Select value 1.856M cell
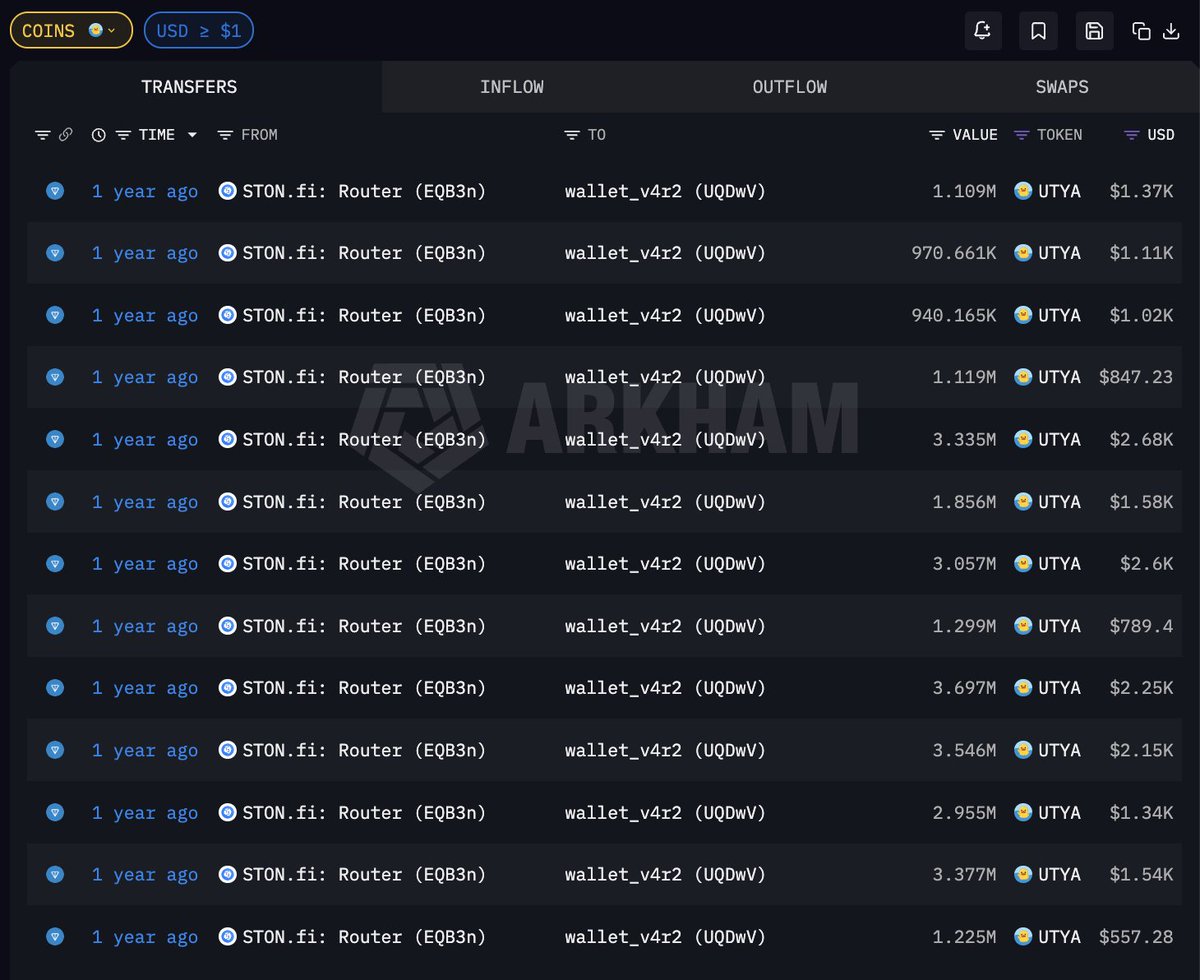The image size is (1200, 980). coord(964,501)
